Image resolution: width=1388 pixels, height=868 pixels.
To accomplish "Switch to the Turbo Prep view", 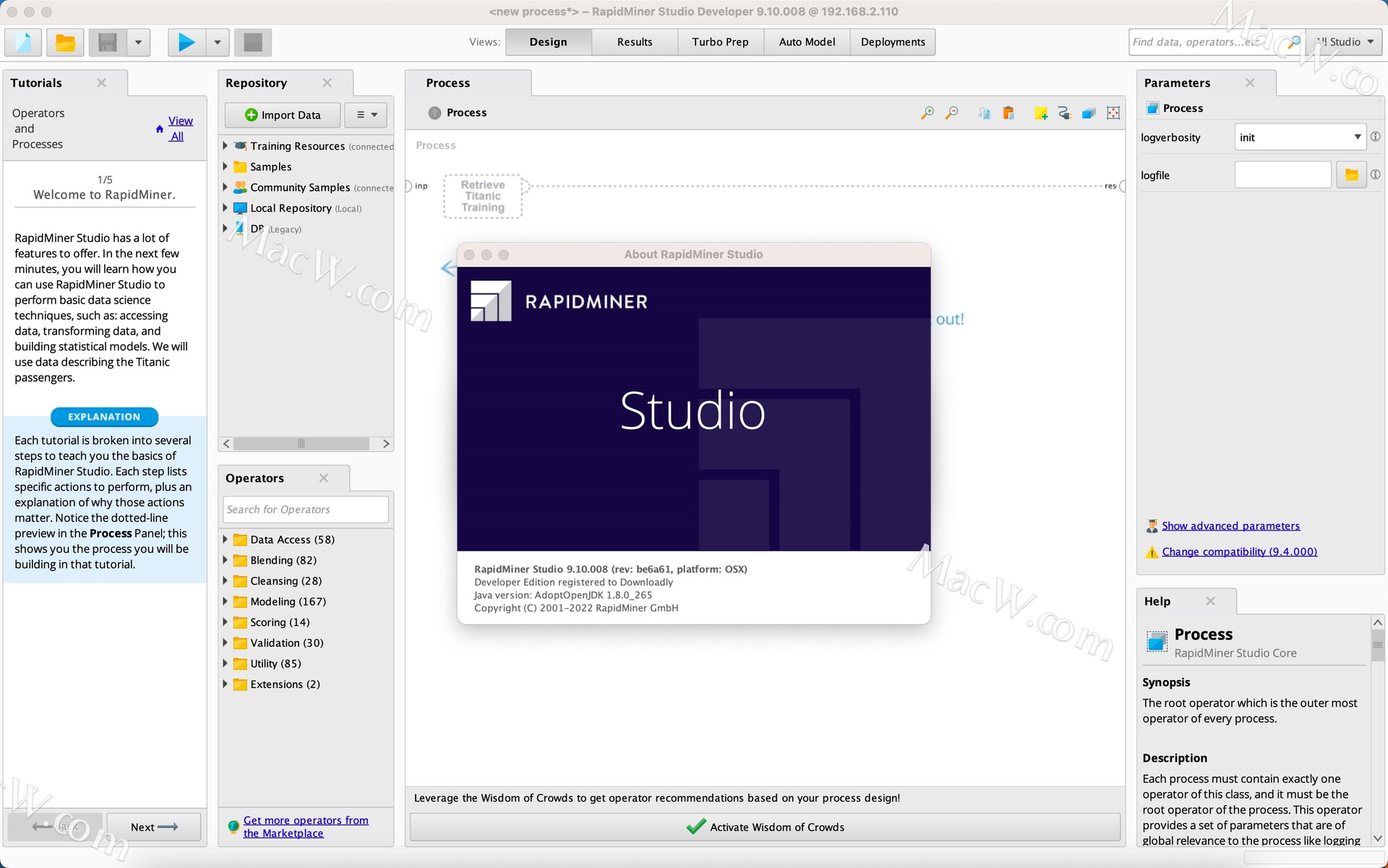I will (x=720, y=42).
